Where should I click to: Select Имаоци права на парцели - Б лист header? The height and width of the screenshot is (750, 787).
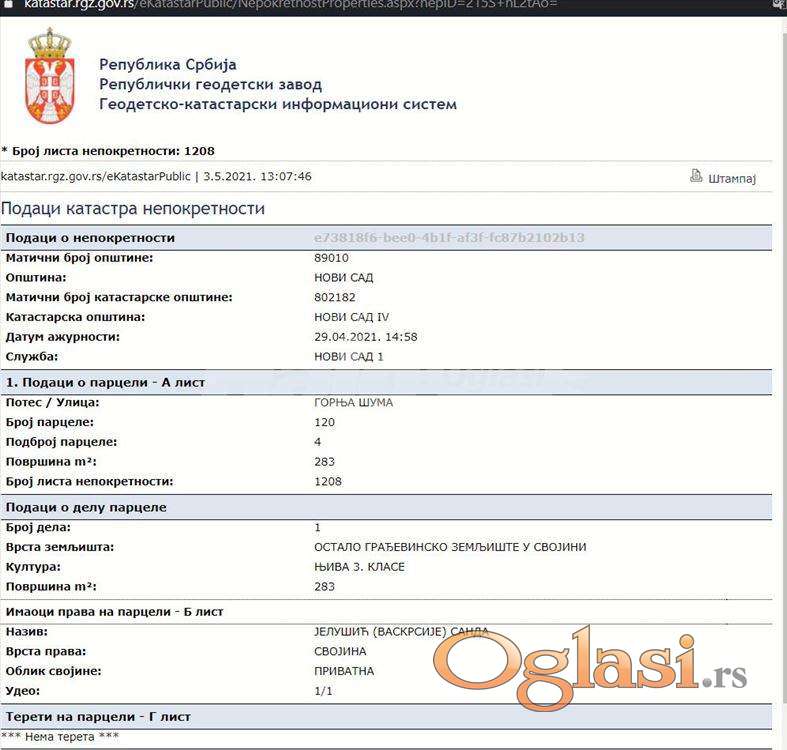114,611
